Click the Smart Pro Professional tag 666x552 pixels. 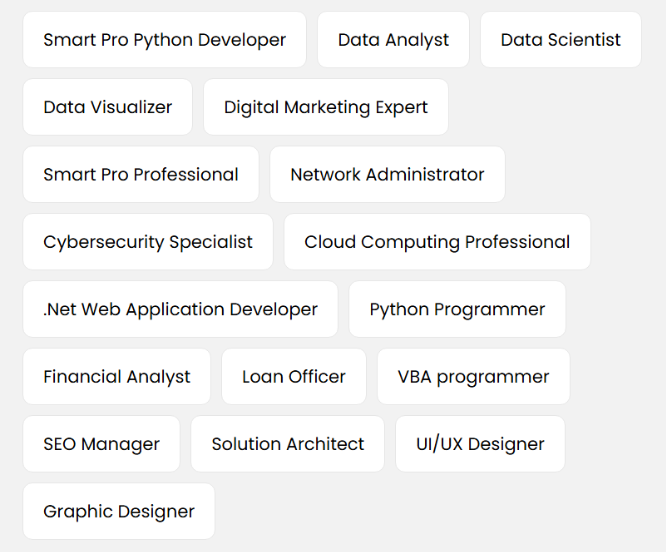click(140, 174)
